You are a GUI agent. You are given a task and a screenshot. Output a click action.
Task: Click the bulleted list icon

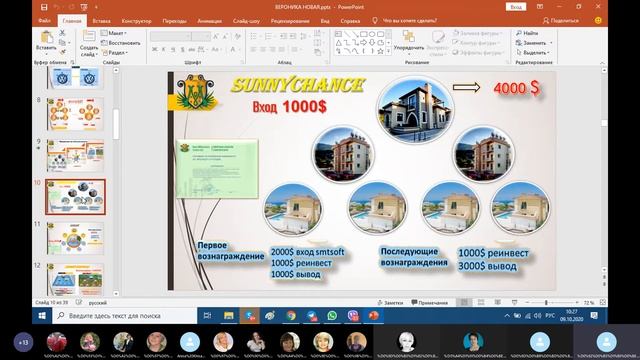[253, 37]
